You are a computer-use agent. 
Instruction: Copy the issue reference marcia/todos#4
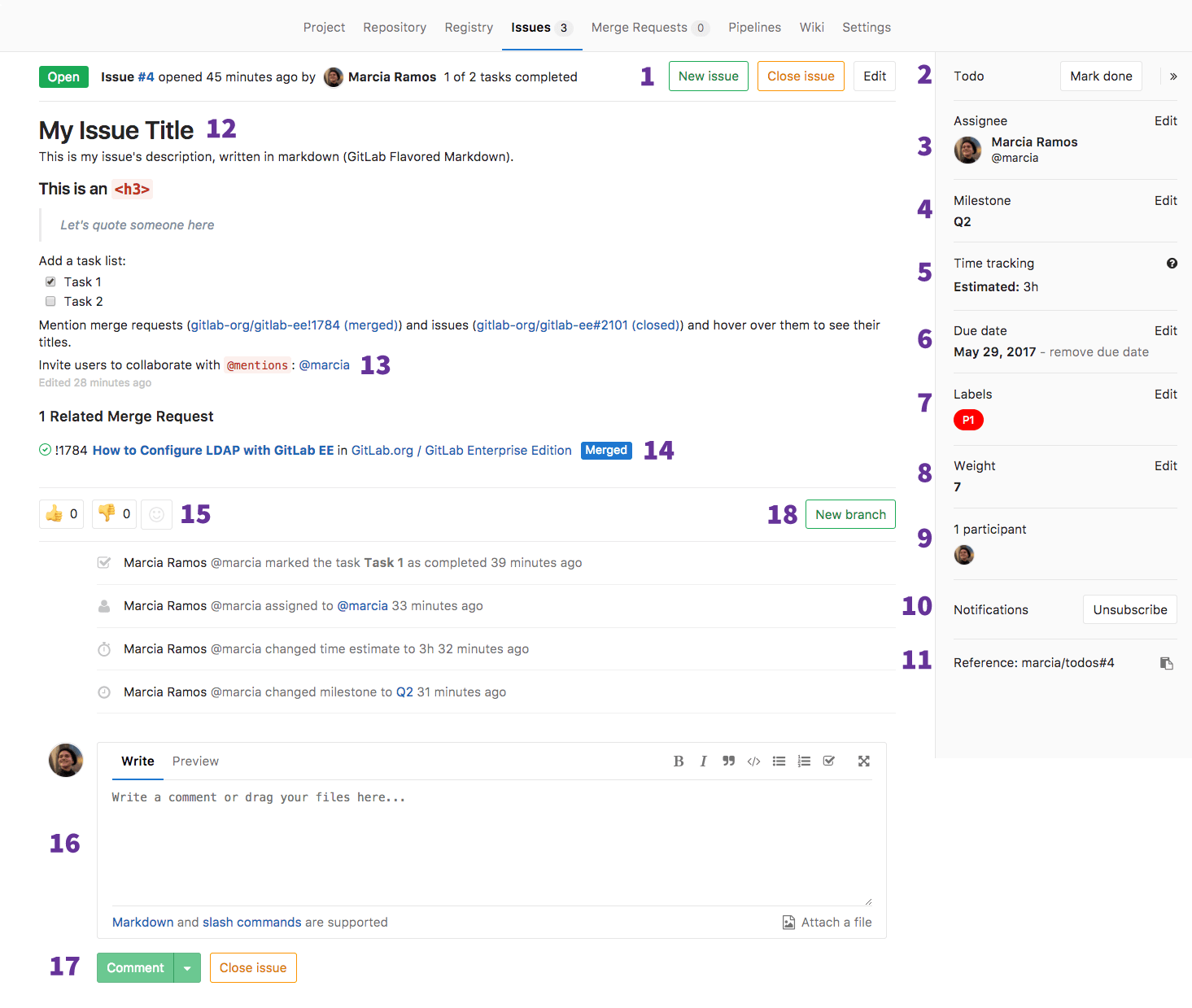point(1167,663)
